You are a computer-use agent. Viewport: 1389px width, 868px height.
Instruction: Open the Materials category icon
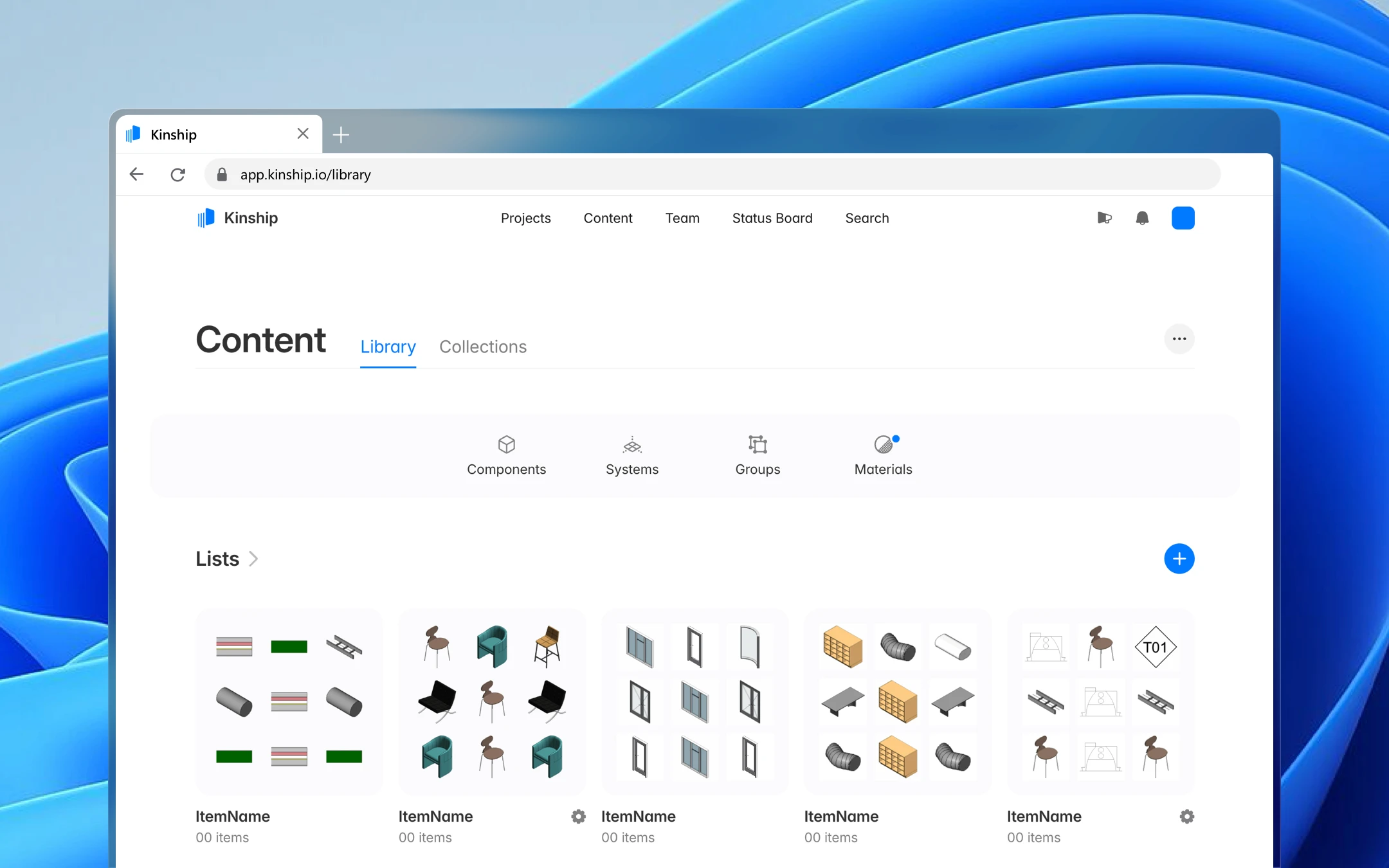(x=884, y=444)
